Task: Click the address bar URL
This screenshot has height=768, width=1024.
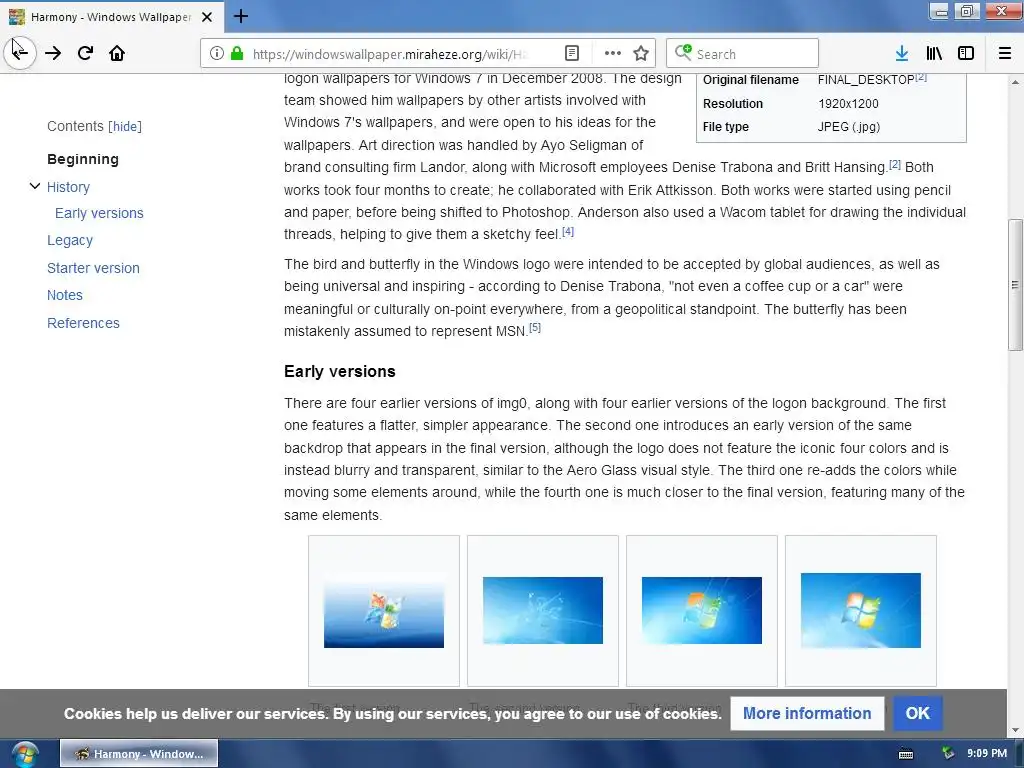Action: click(389, 54)
